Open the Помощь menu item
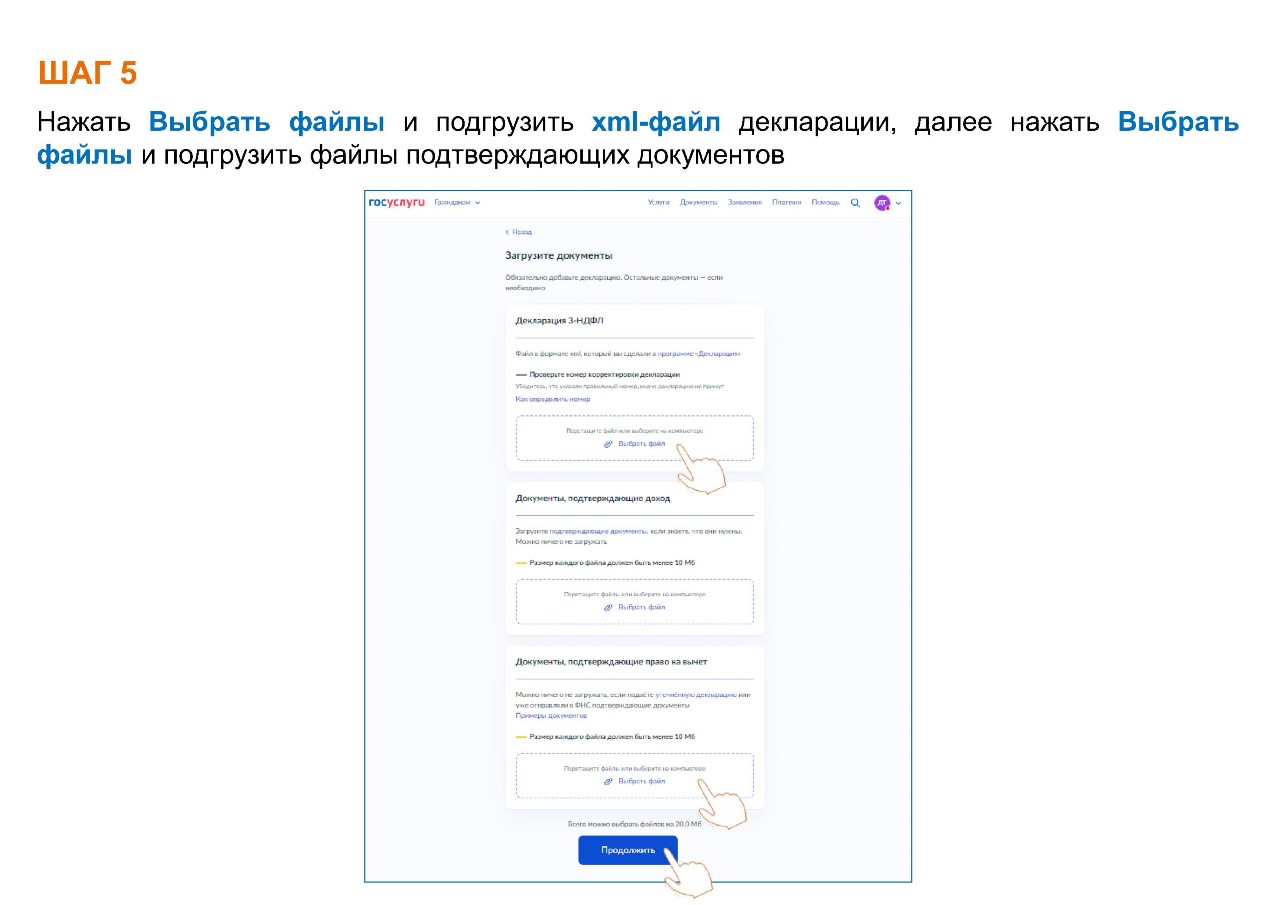Image resolution: width=1280 pixels, height=905 pixels. (825, 203)
